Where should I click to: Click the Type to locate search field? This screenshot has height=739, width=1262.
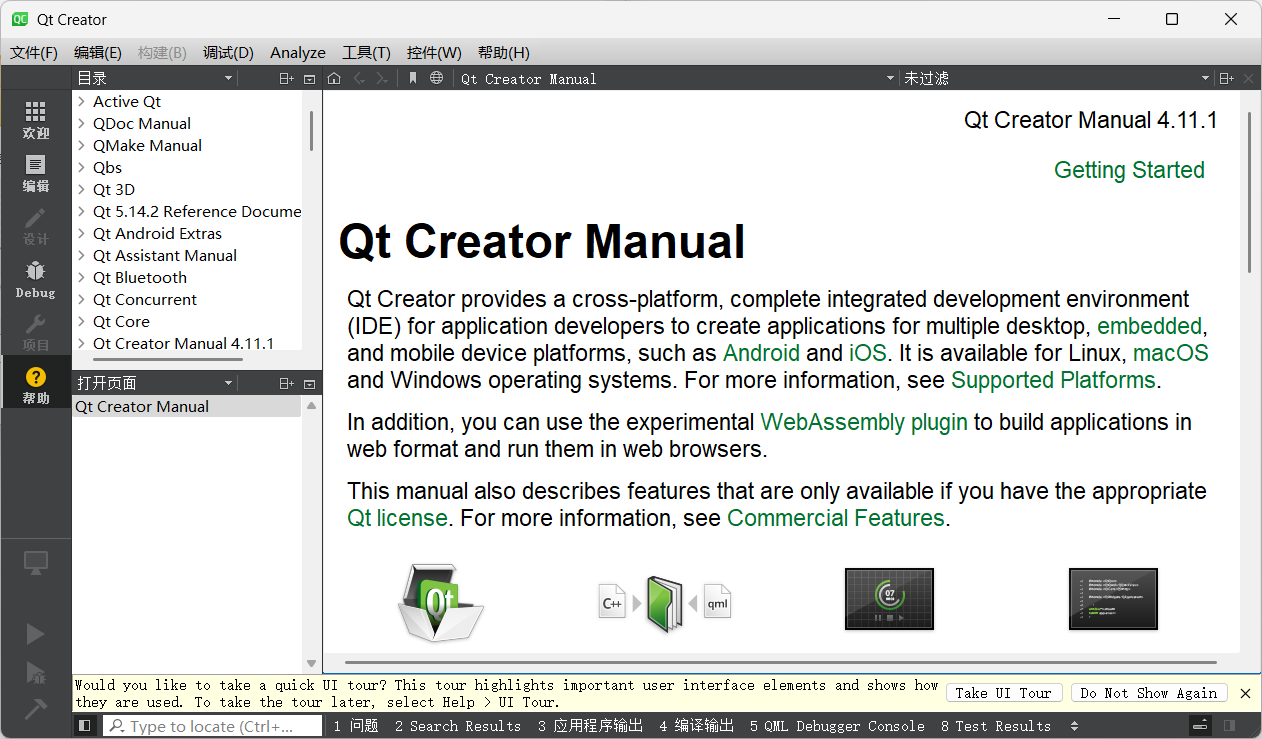(213, 726)
